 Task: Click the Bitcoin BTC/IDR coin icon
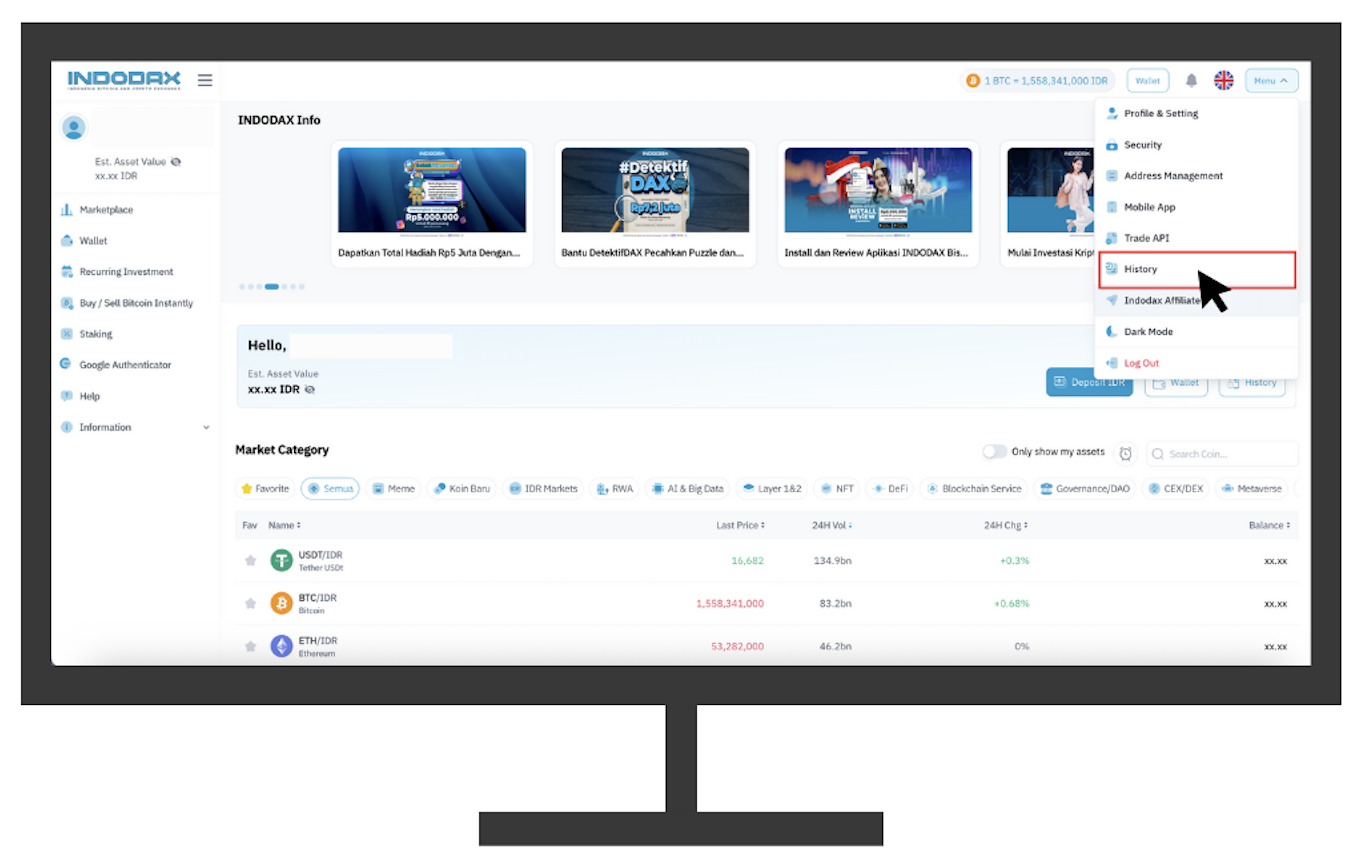(x=282, y=603)
